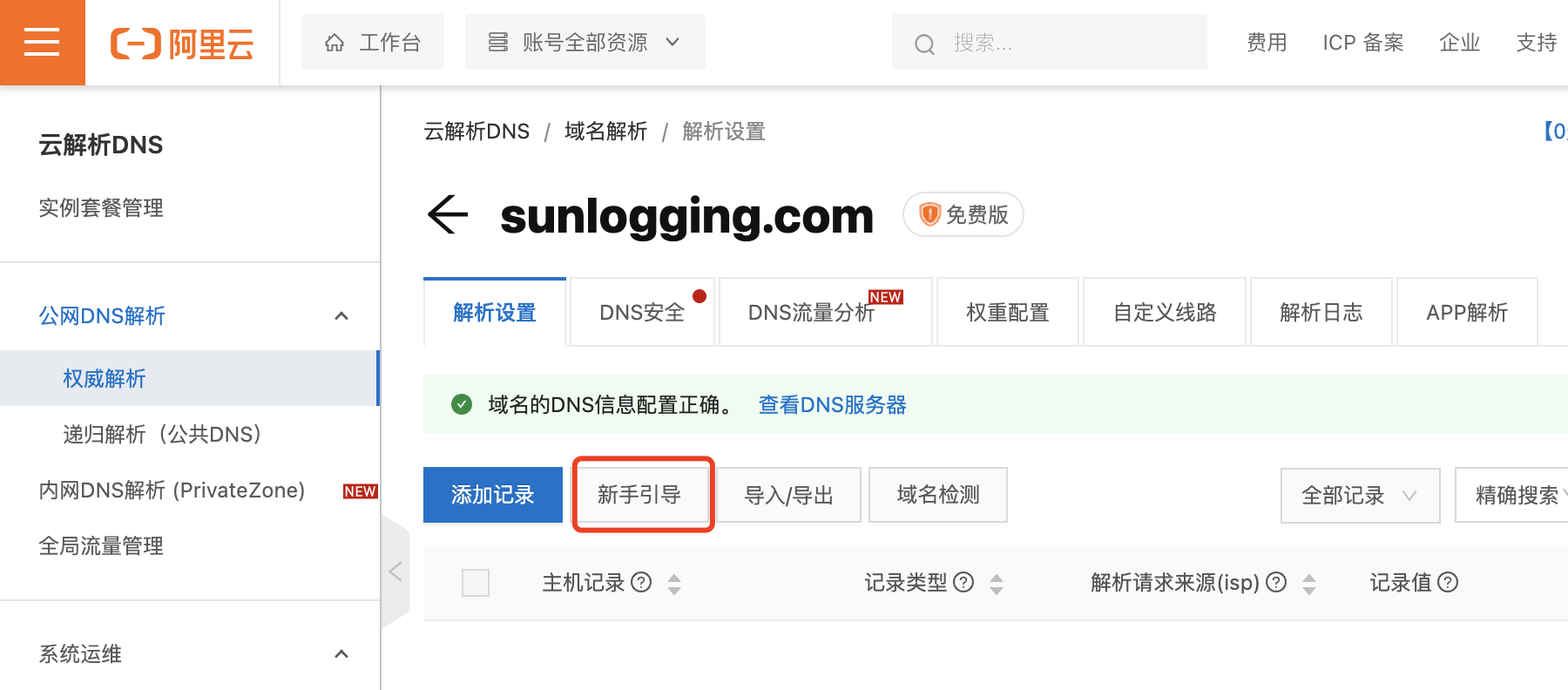Viewport: 1568px width, 690px height.
Task: Click the back arrow beside sunlogging.com
Action: [448, 214]
